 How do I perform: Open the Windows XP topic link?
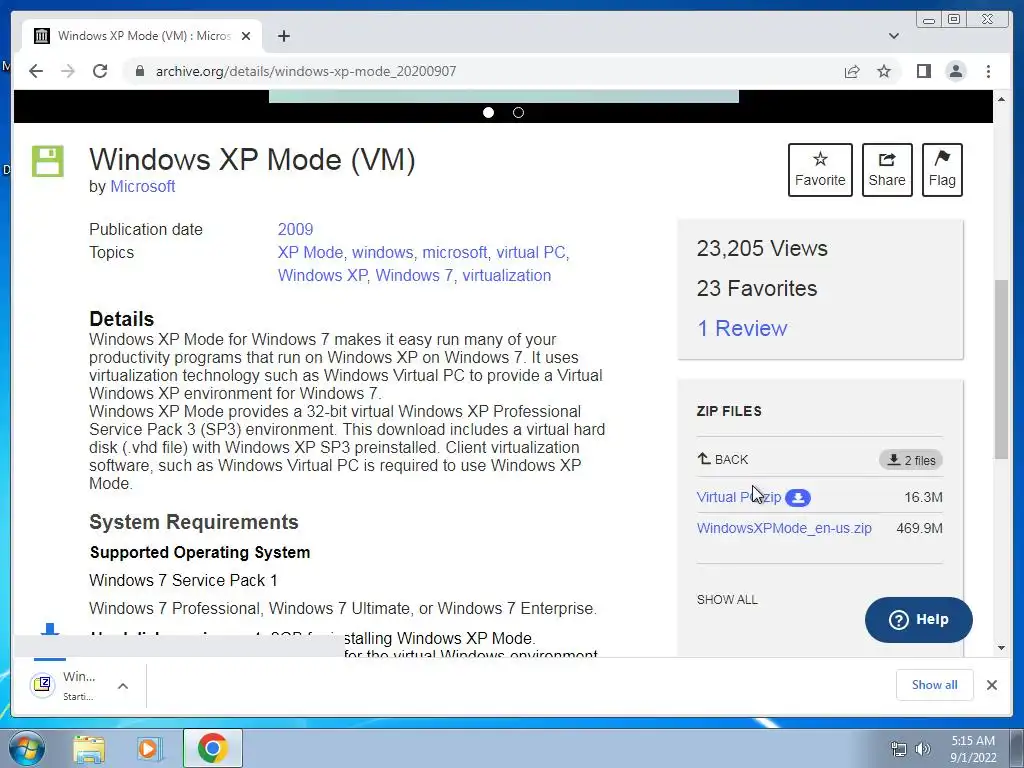[323, 275]
